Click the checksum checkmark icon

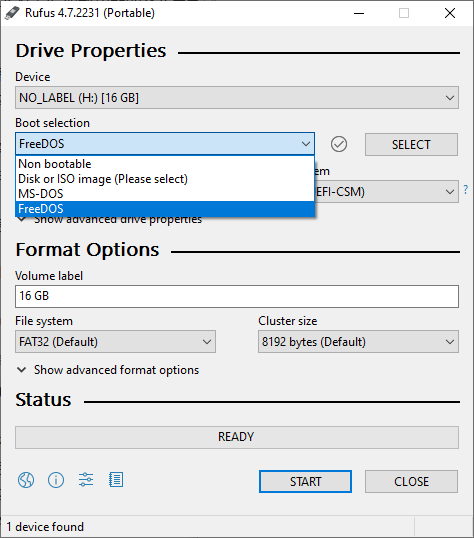[x=339, y=144]
